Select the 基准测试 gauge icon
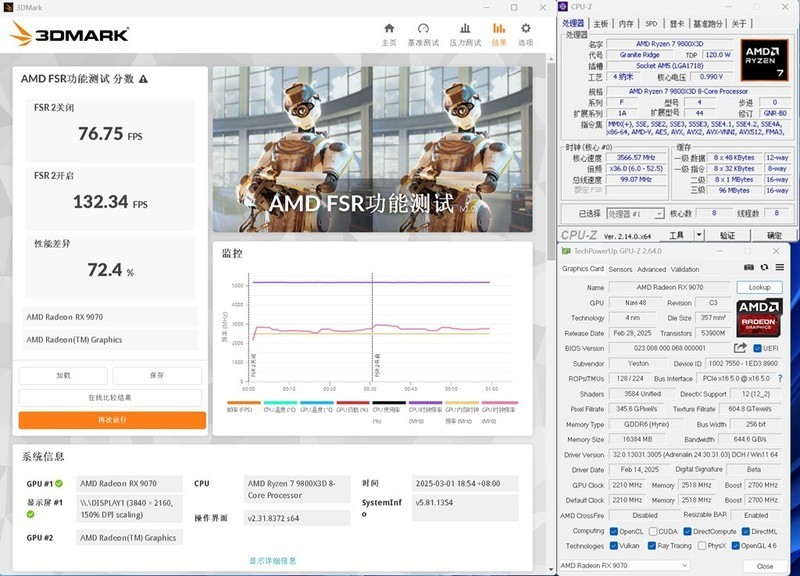Screen dimensions: 800x576 (422, 28)
